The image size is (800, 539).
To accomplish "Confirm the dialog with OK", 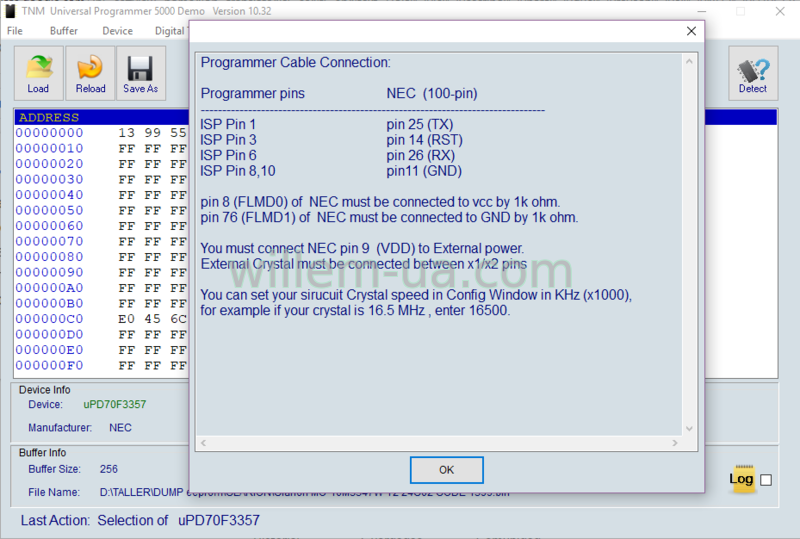I will [446, 470].
